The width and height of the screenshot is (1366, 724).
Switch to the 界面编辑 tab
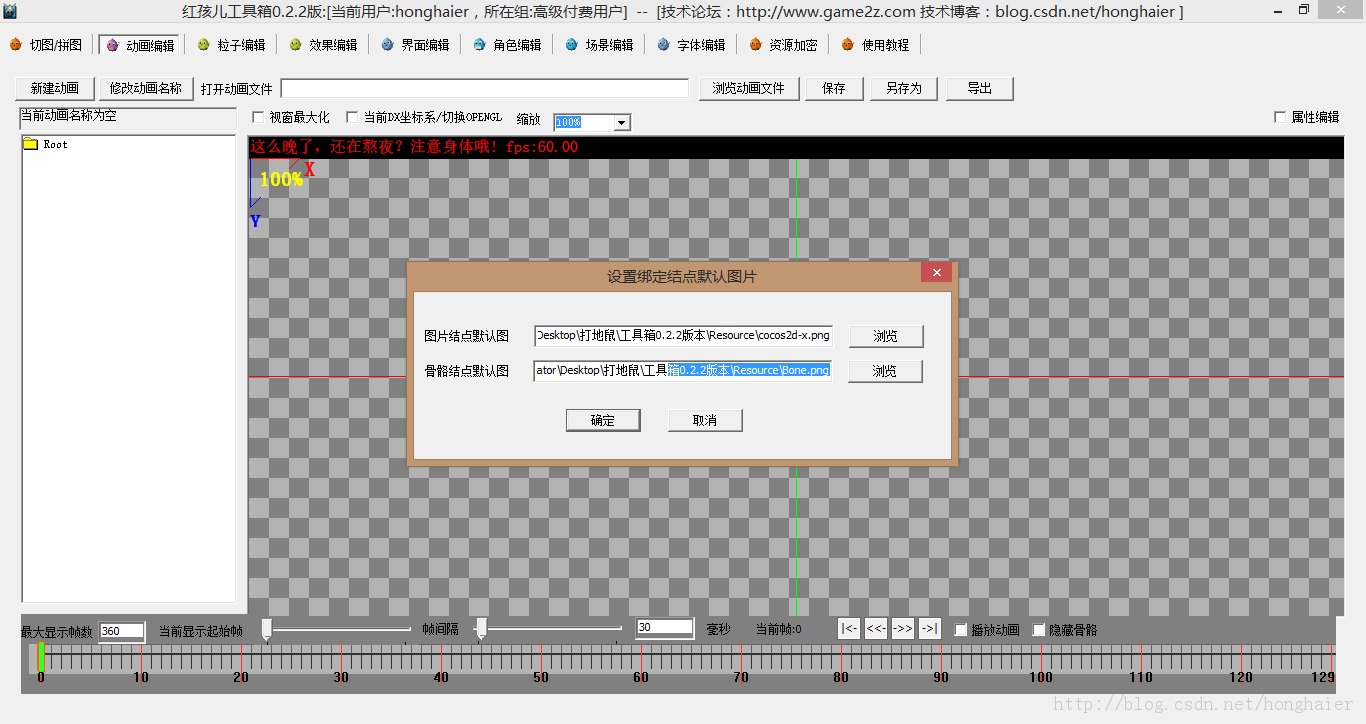pos(414,45)
